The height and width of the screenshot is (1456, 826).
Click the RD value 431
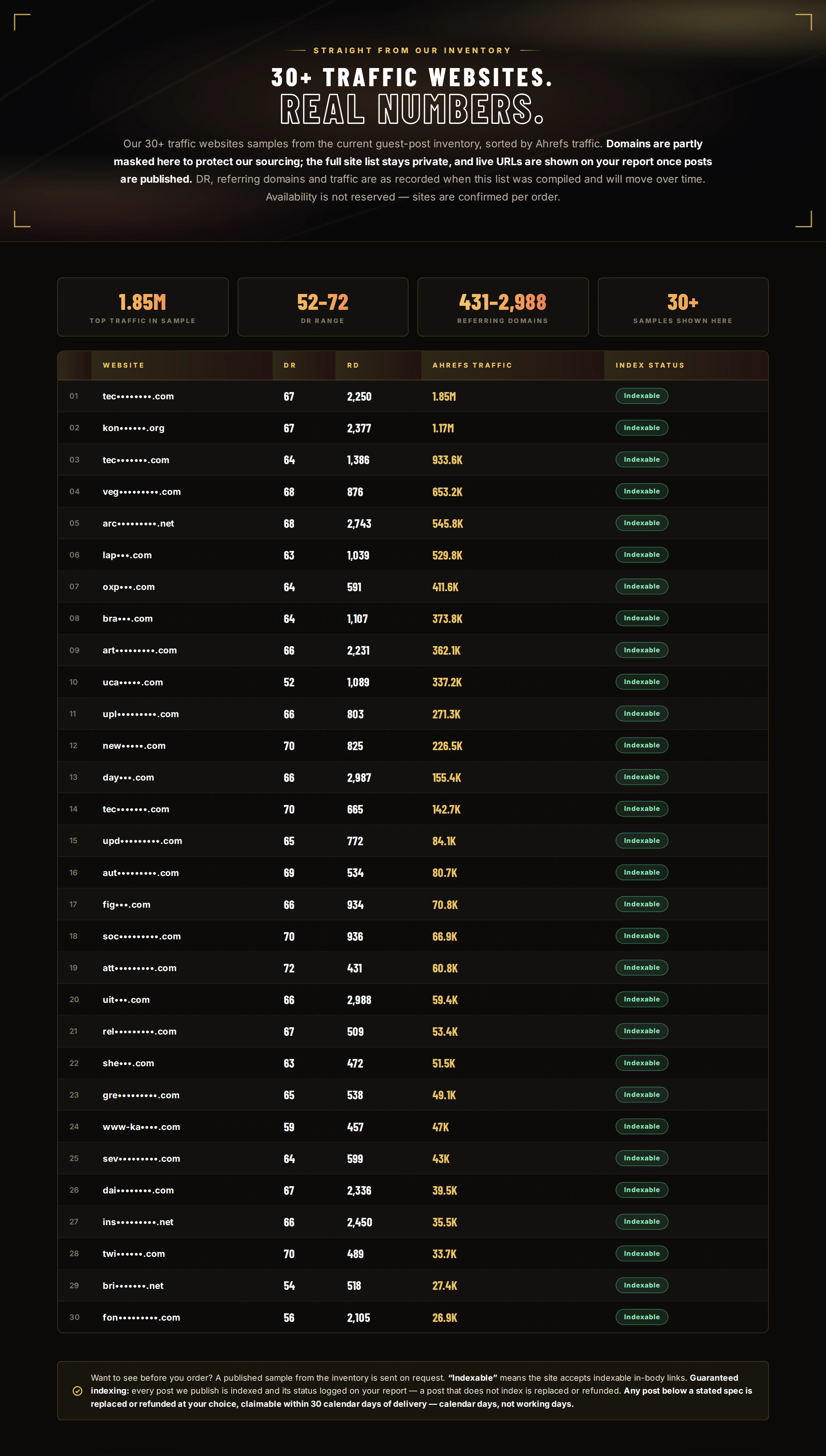click(355, 968)
